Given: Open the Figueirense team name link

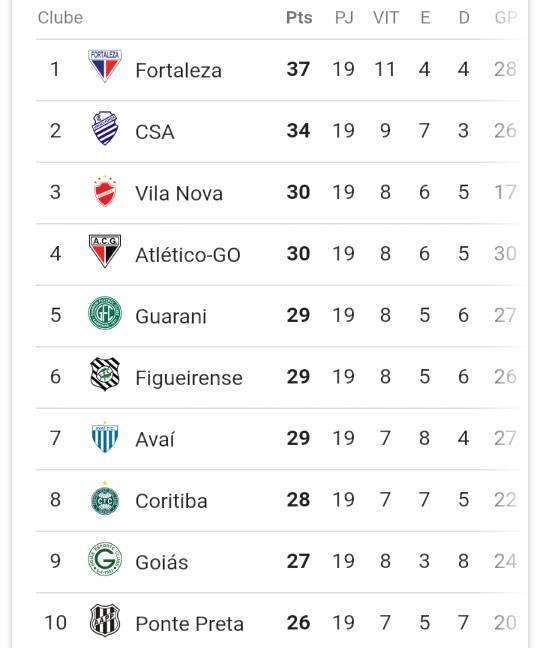Looking at the screenshot, I should click(x=189, y=378).
